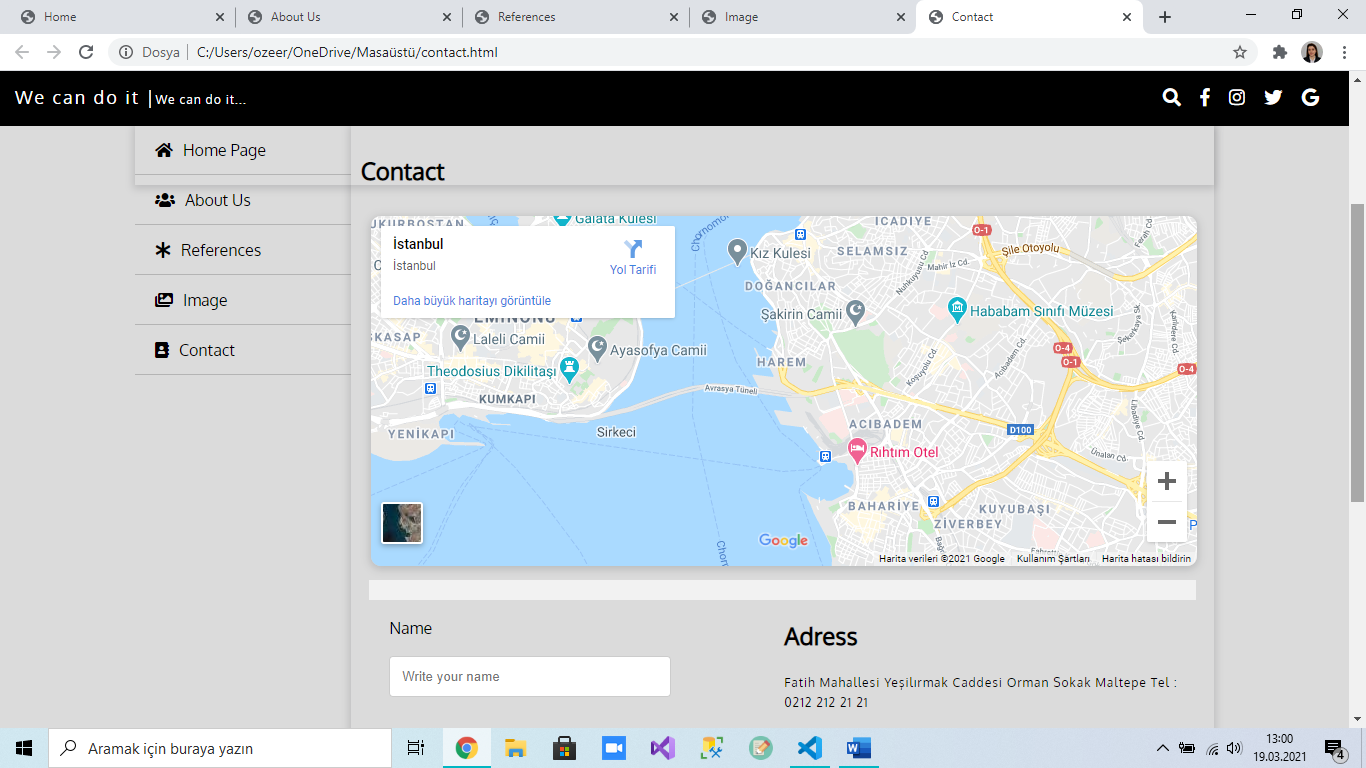The image size is (1366, 768).
Task: Click the Facebook icon in the header
Action: click(1204, 97)
